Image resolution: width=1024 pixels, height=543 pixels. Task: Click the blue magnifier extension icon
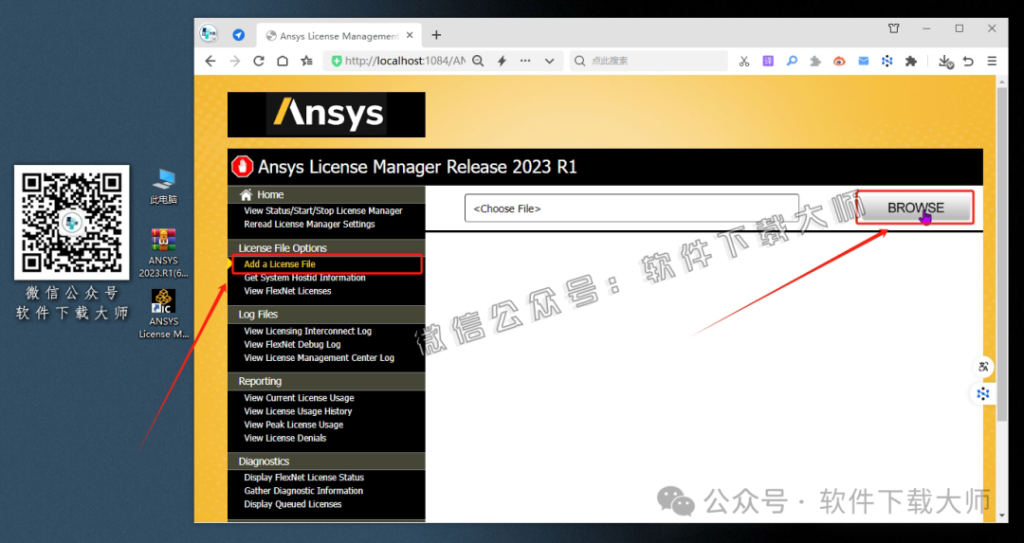point(792,61)
